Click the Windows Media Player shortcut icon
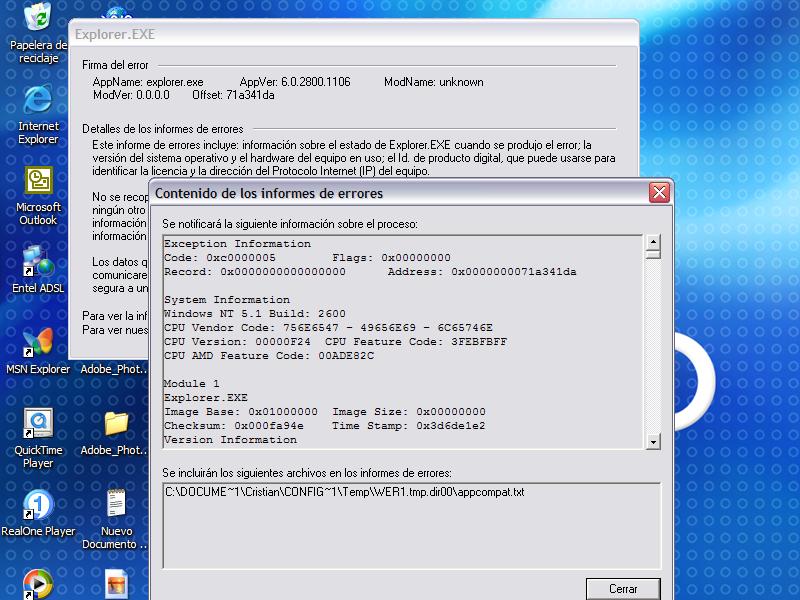Viewport: 800px width, 600px height. pos(38,583)
